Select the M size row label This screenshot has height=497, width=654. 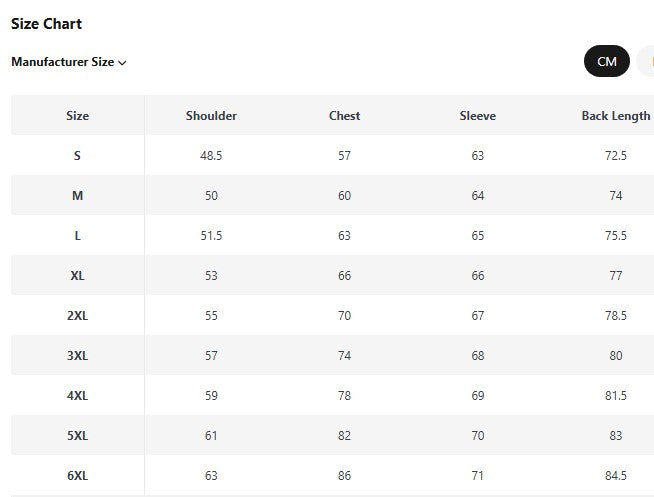coord(78,196)
